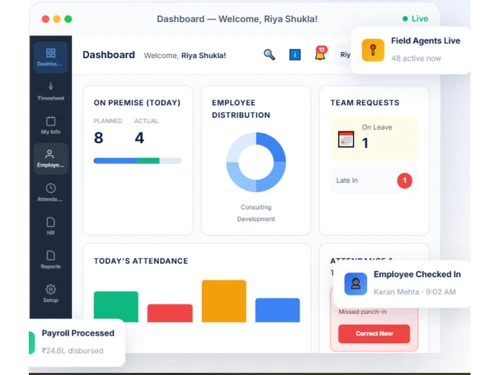Screen dimensions: 500x375
Task: Open the Dashboard sidebar item
Action: pyautogui.click(x=51, y=57)
